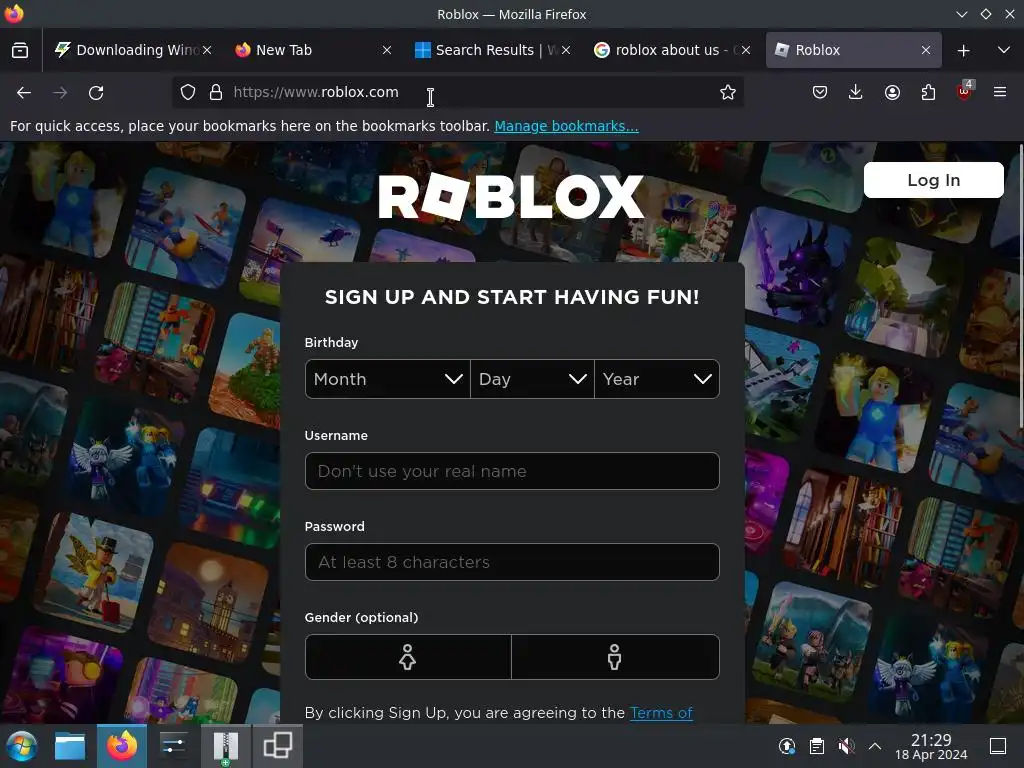This screenshot has width=1024, height=768.
Task: Focus the Username input field
Action: point(512,471)
